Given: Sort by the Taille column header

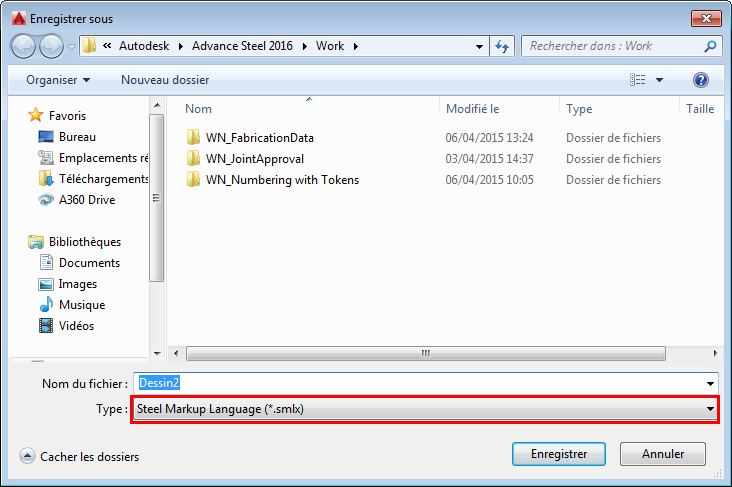Looking at the screenshot, I should click(x=700, y=109).
